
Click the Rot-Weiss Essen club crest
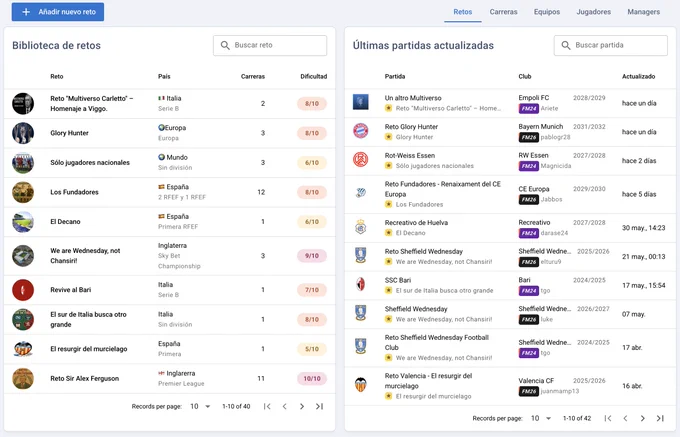360,160
